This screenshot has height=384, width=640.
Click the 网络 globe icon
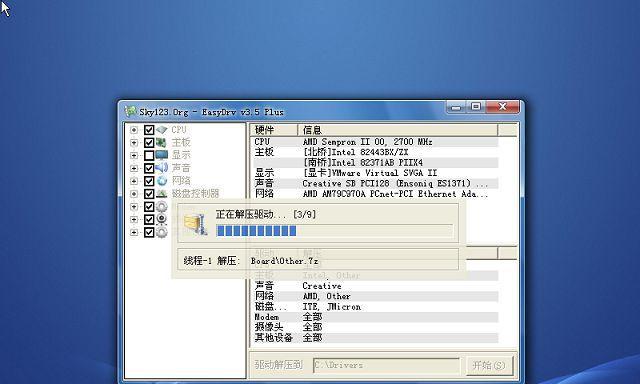coord(162,181)
